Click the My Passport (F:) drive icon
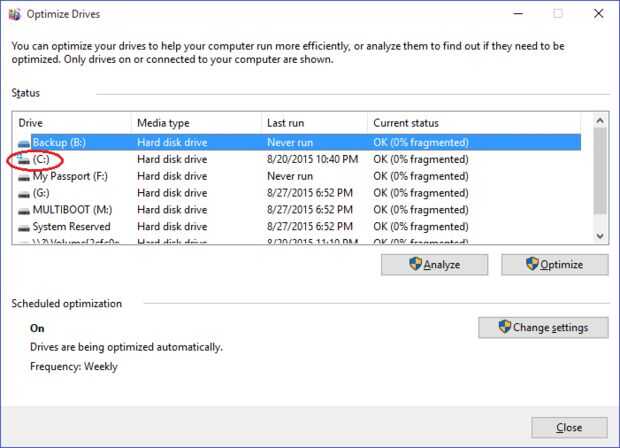Image resolution: width=620 pixels, height=448 pixels. pyautogui.click(x=24, y=176)
